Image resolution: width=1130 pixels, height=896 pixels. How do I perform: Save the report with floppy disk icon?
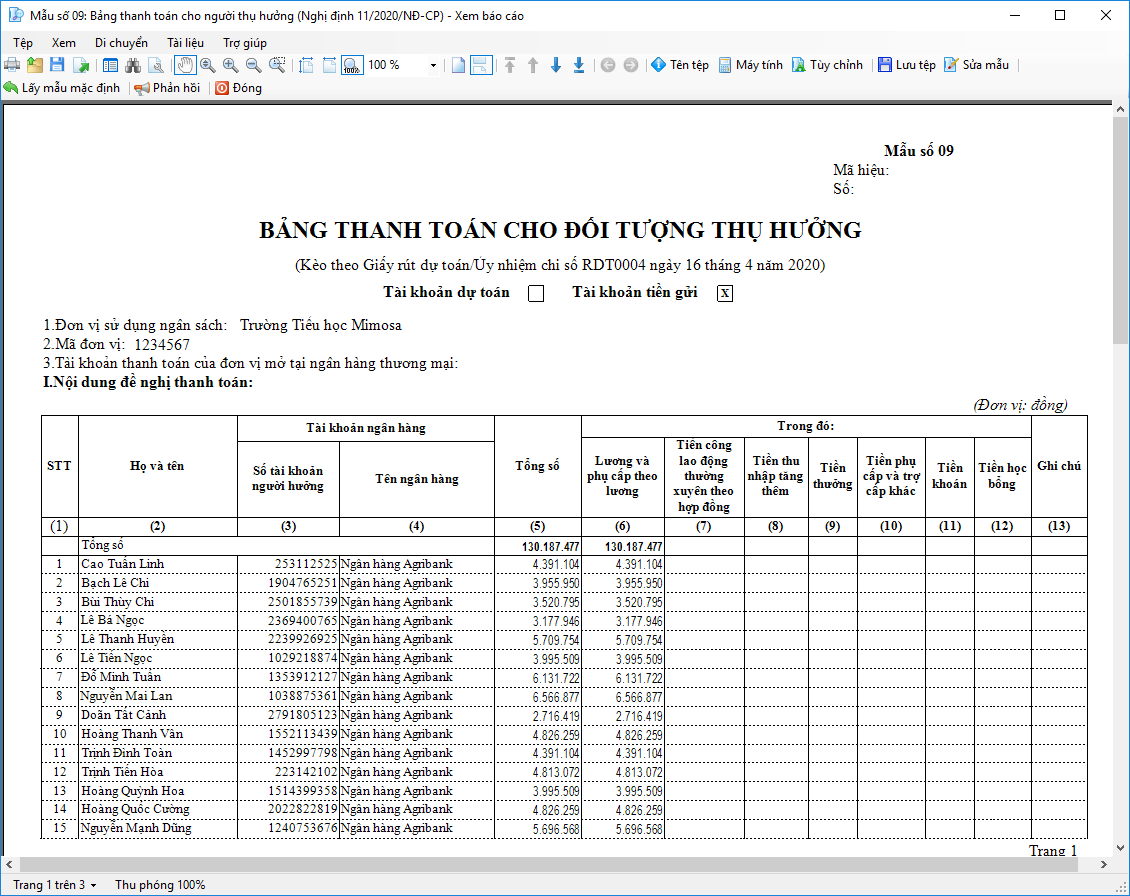point(58,65)
